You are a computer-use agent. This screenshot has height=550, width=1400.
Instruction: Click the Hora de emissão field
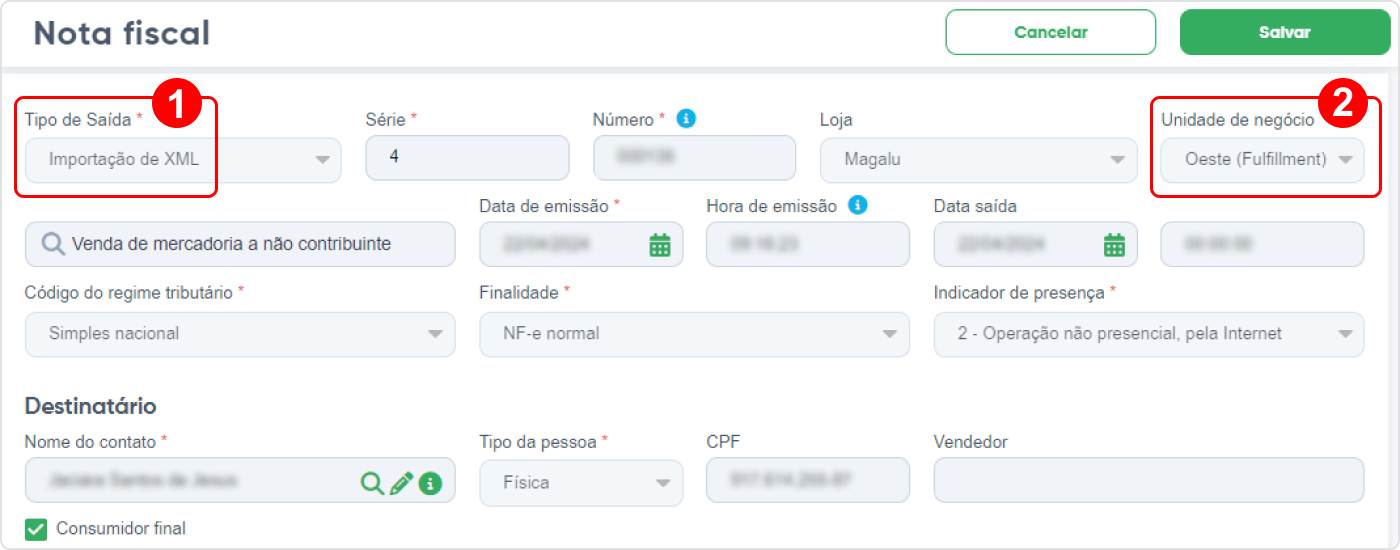(x=808, y=244)
